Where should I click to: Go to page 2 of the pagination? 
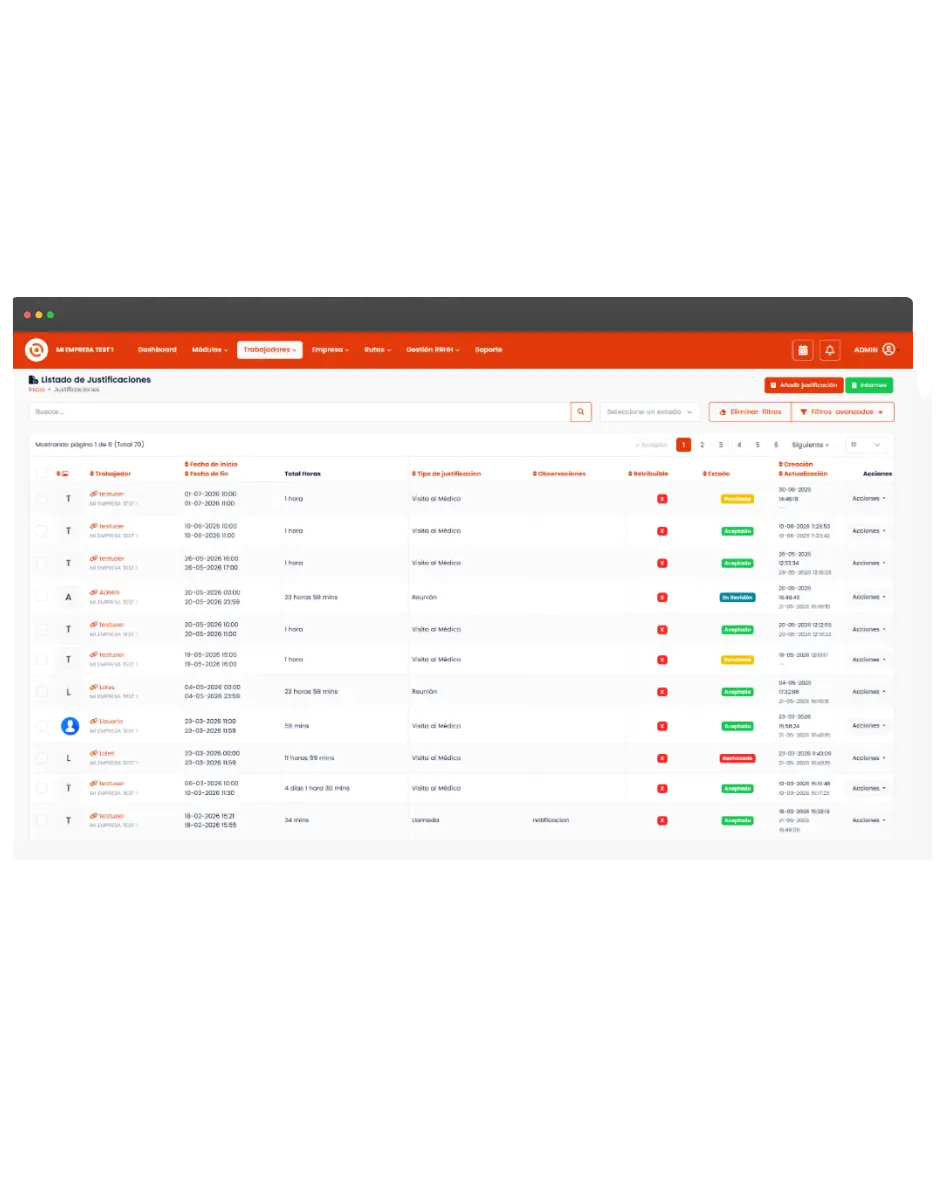pos(702,445)
